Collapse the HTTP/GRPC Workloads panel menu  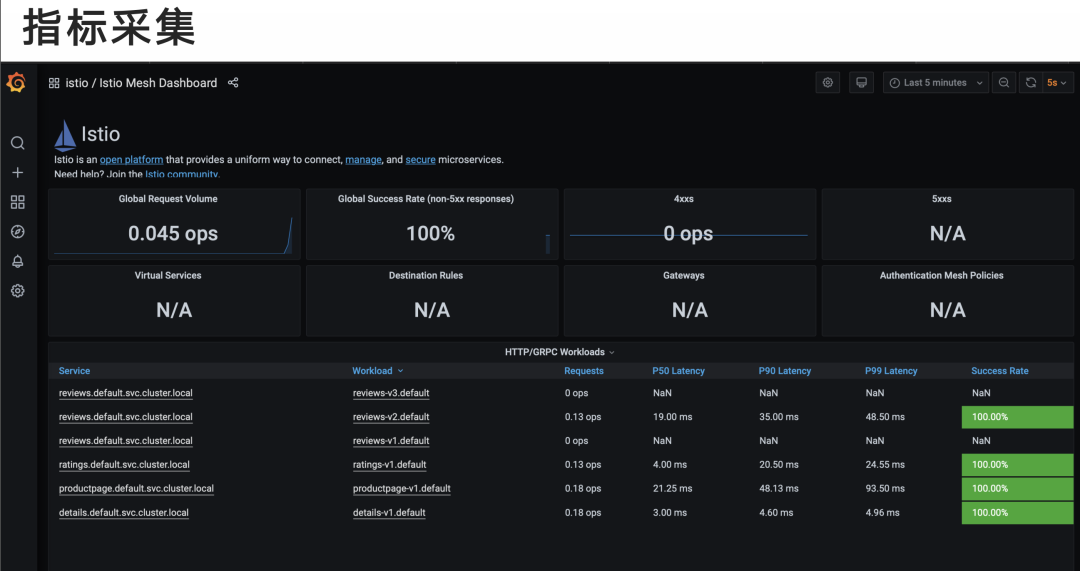(560, 352)
